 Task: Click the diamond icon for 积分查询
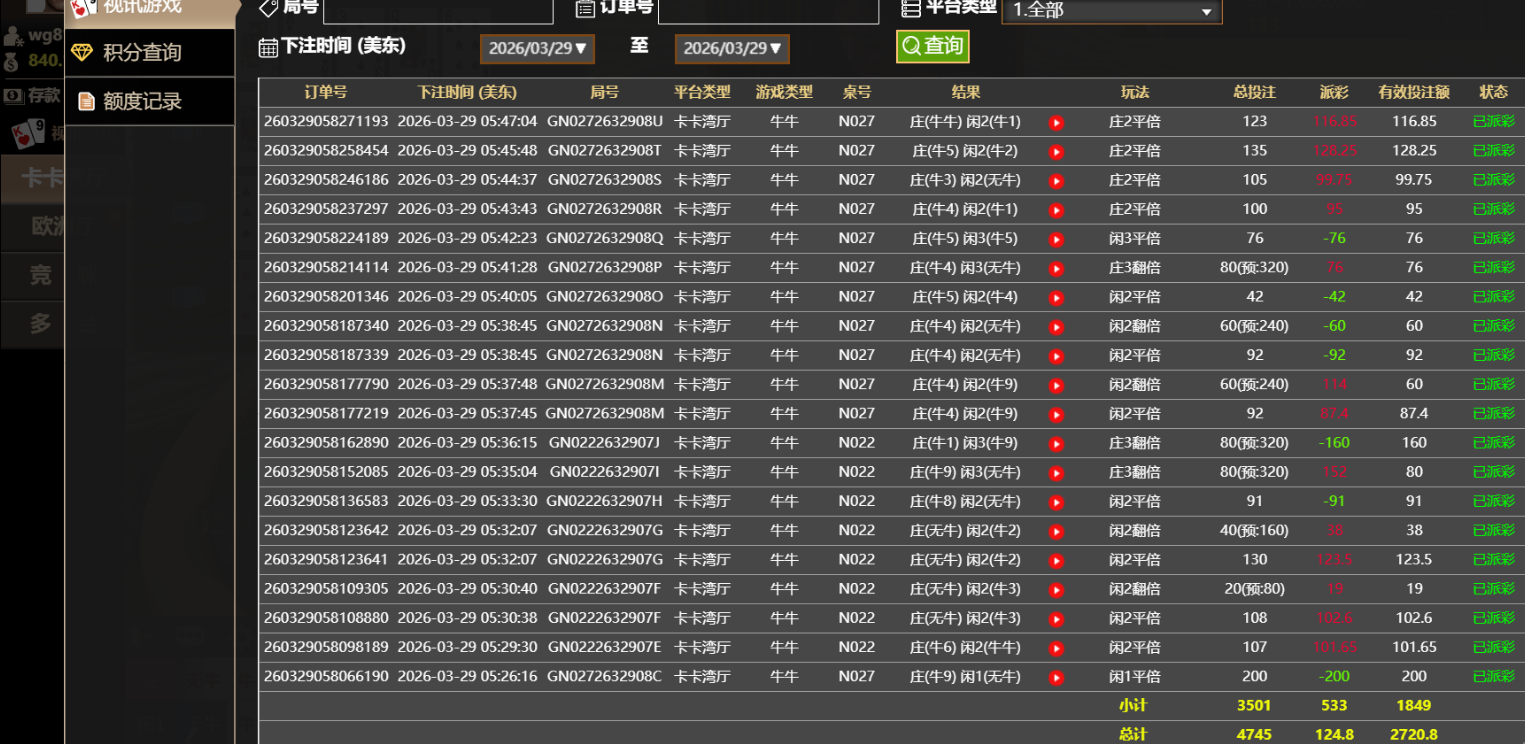(83, 53)
